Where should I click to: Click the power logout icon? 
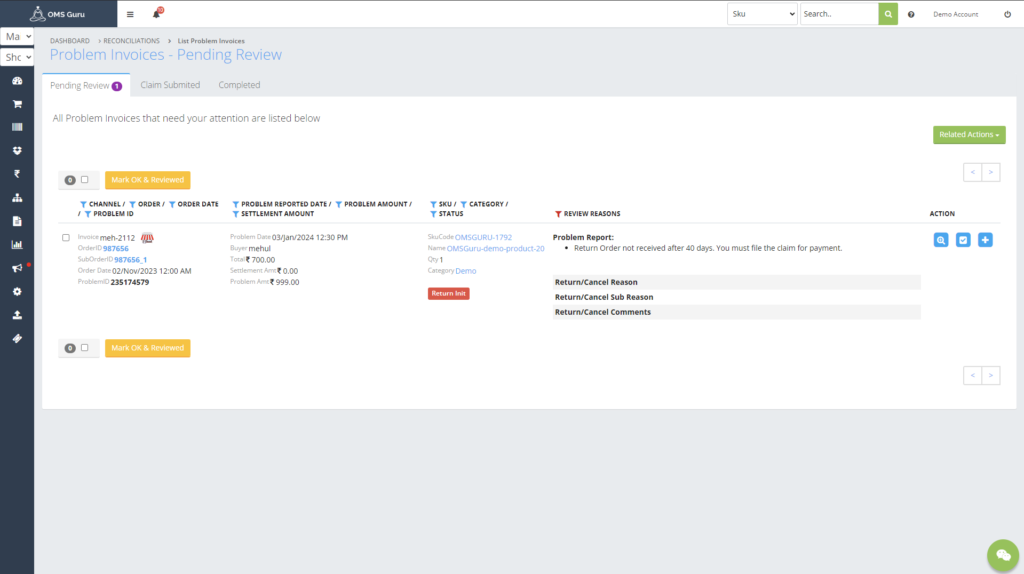click(1007, 15)
